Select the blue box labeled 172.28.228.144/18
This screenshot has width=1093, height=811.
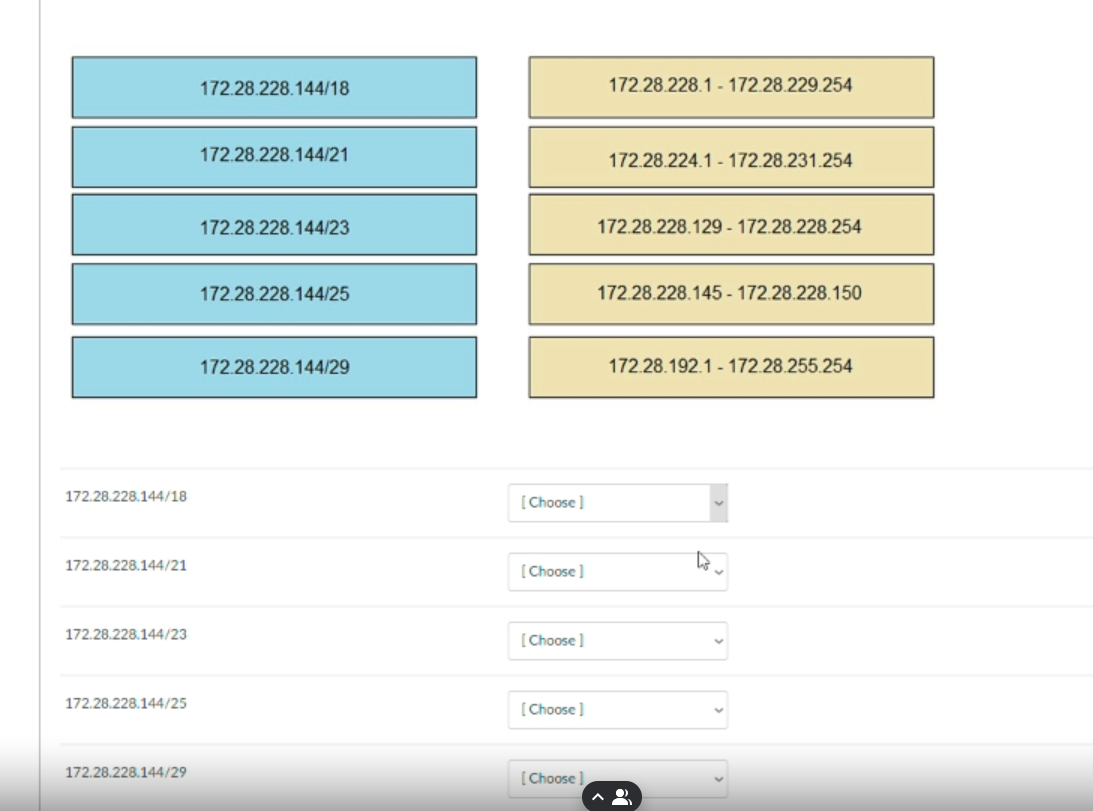273,87
